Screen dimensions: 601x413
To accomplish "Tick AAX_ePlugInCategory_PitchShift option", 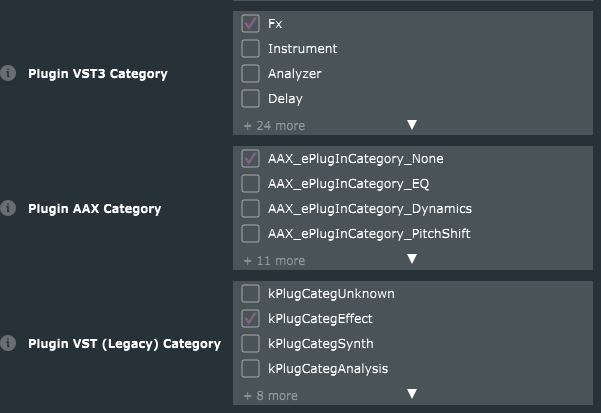I will (250, 233).
